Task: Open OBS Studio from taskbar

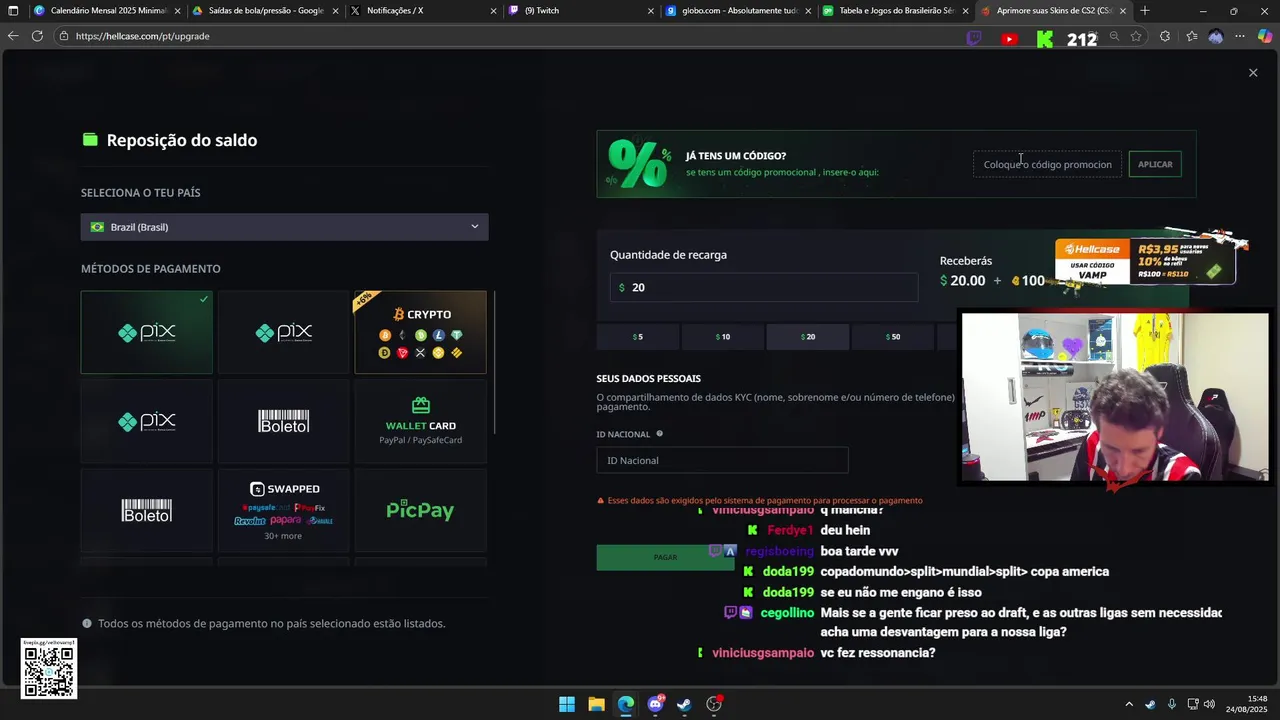Action: coord(714,704)
